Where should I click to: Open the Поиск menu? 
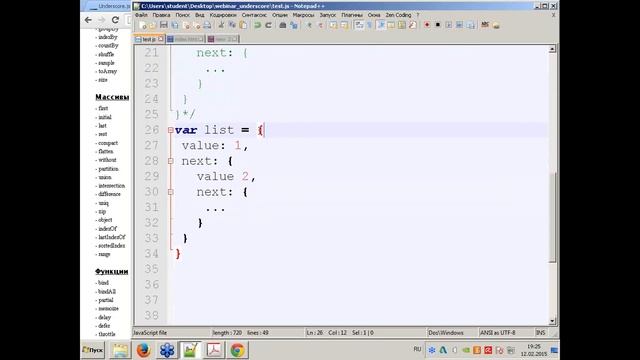[182, 15]
